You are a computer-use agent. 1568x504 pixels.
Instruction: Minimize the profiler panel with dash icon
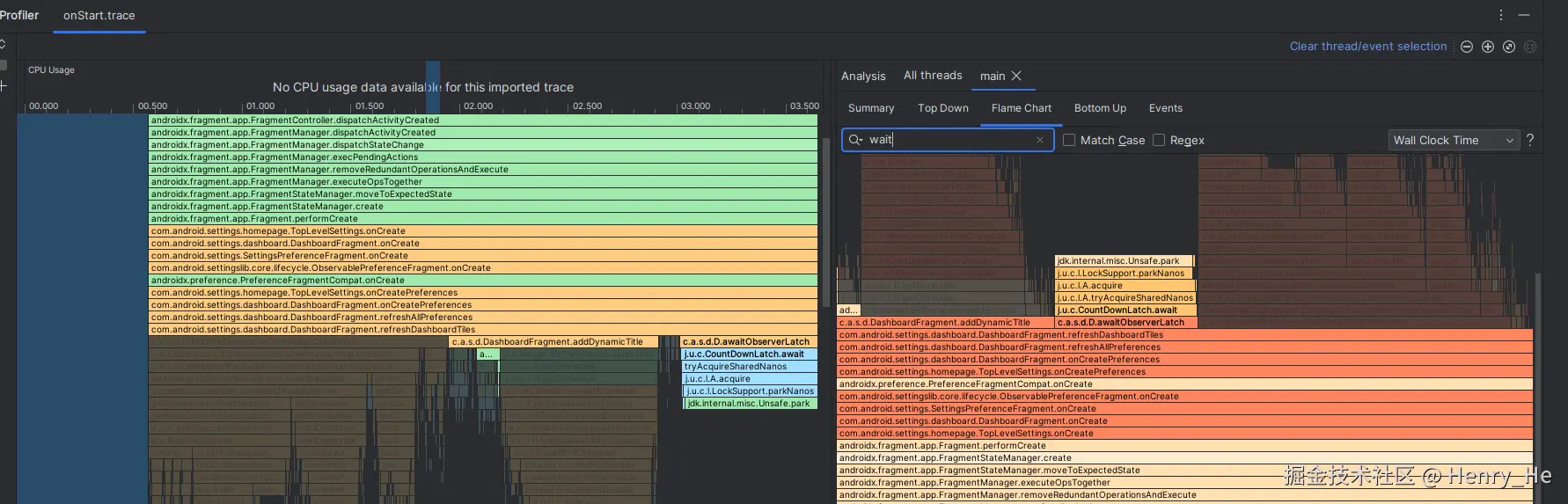coord(1524,15)
